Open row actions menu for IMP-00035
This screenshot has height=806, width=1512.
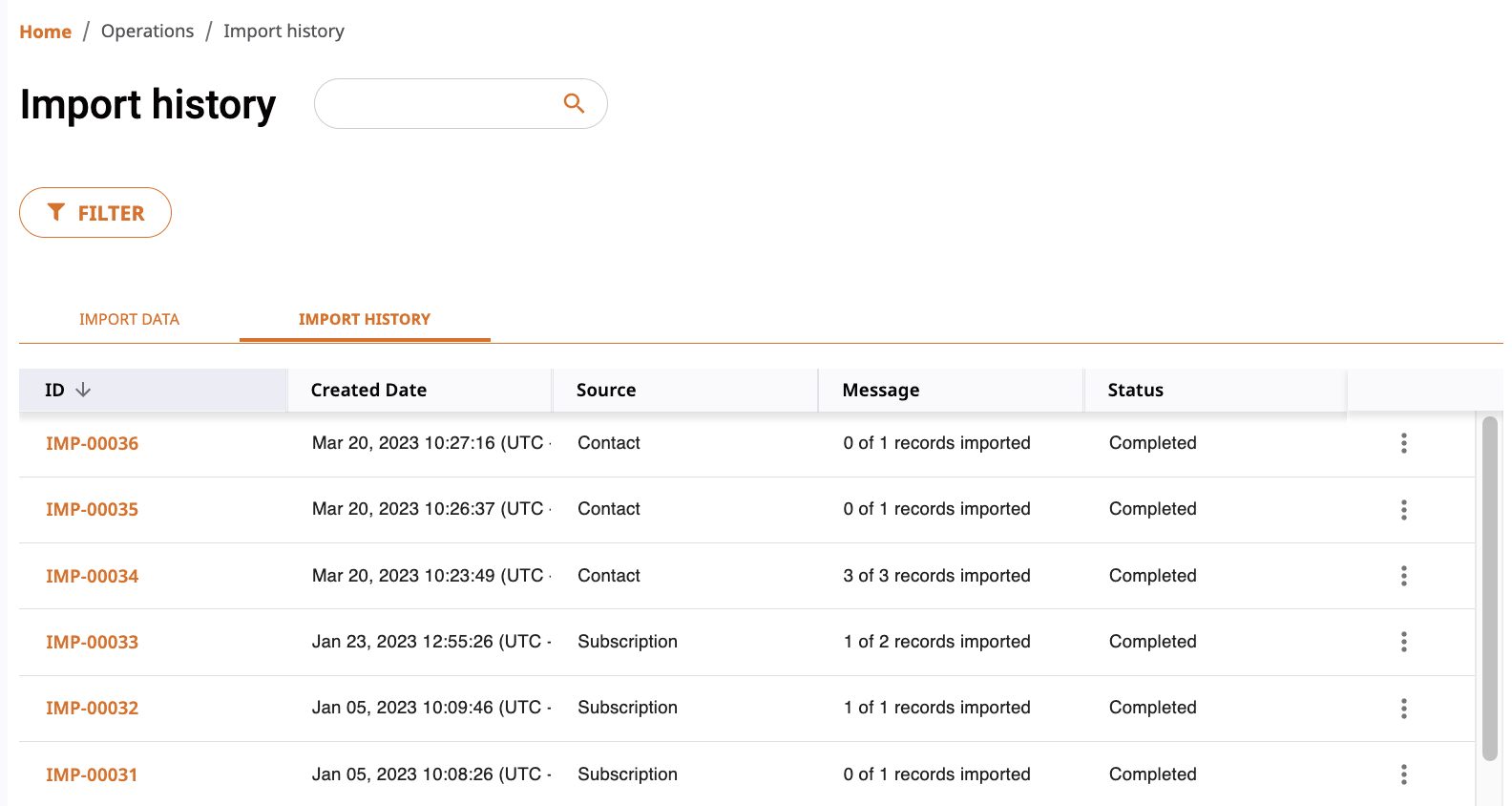point(1403,510)
